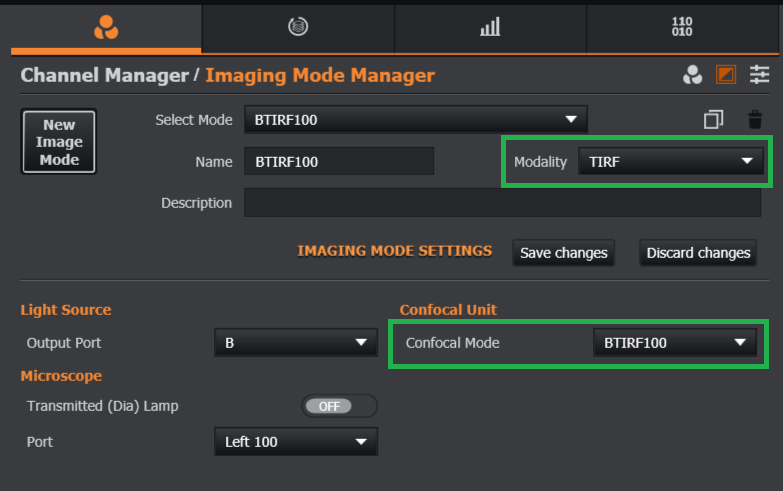This screenshot has width=783, height=491.
Task: Click into the Description text field
Action: pos(502,203)
